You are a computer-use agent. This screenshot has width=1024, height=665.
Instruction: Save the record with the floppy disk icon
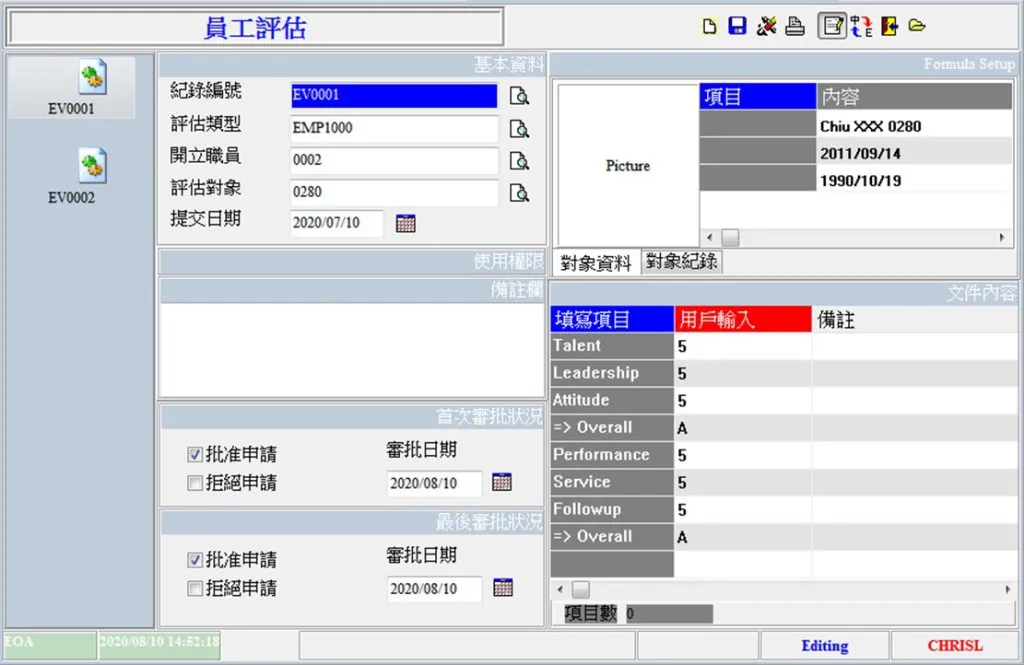[737, 27]
